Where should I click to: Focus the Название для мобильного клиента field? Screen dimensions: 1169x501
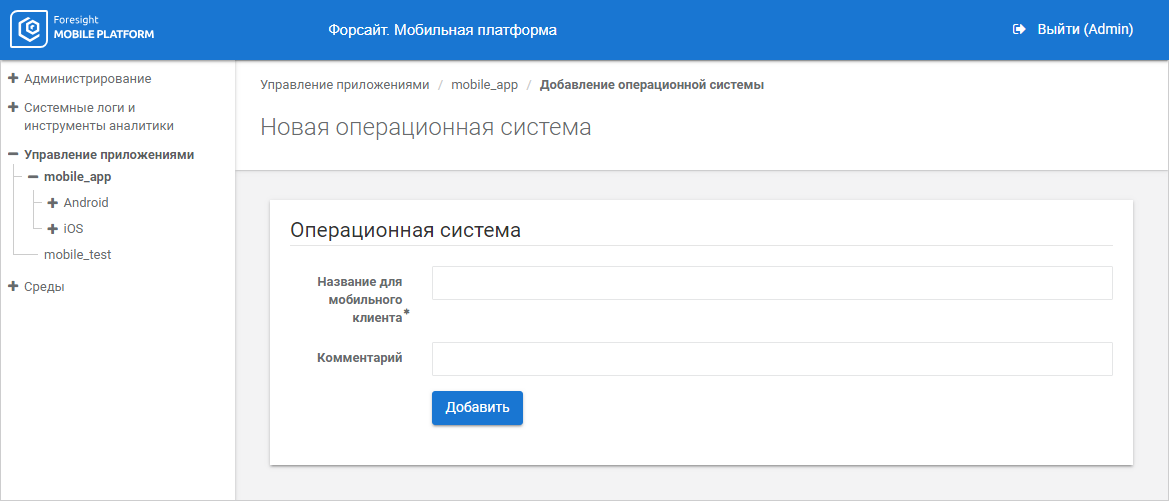771,283
